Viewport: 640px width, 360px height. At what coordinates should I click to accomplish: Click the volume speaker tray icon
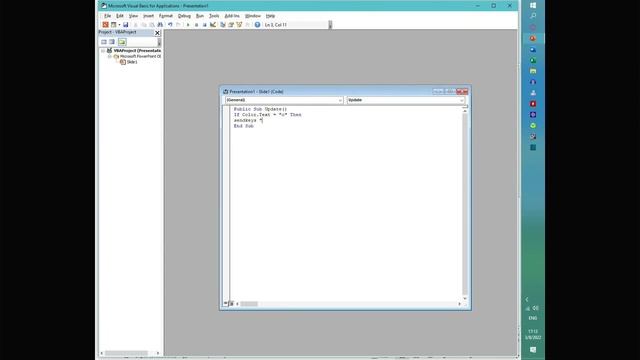(536, 308)
